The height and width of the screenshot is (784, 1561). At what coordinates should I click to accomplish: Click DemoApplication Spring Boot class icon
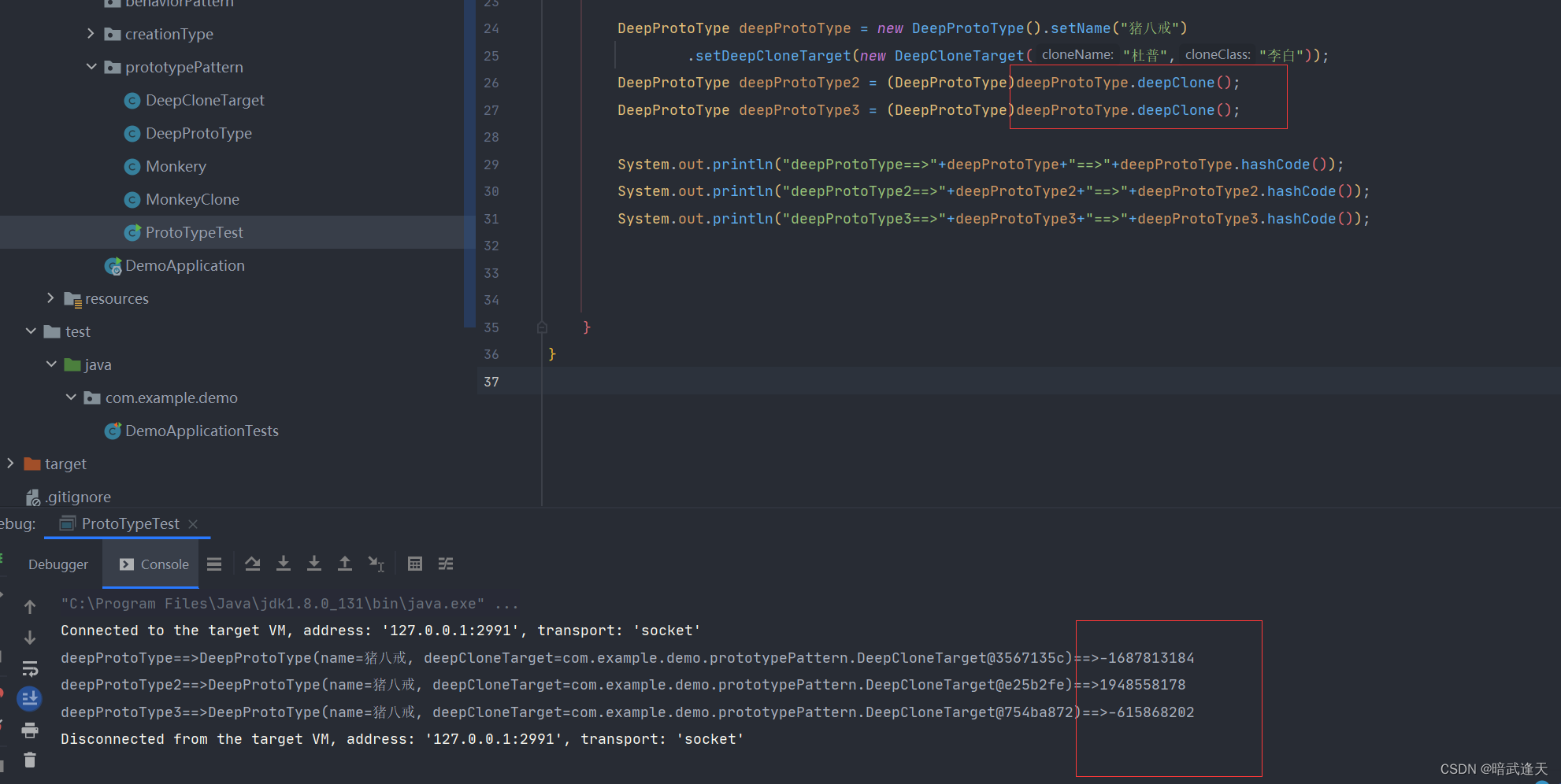(113, 266)
